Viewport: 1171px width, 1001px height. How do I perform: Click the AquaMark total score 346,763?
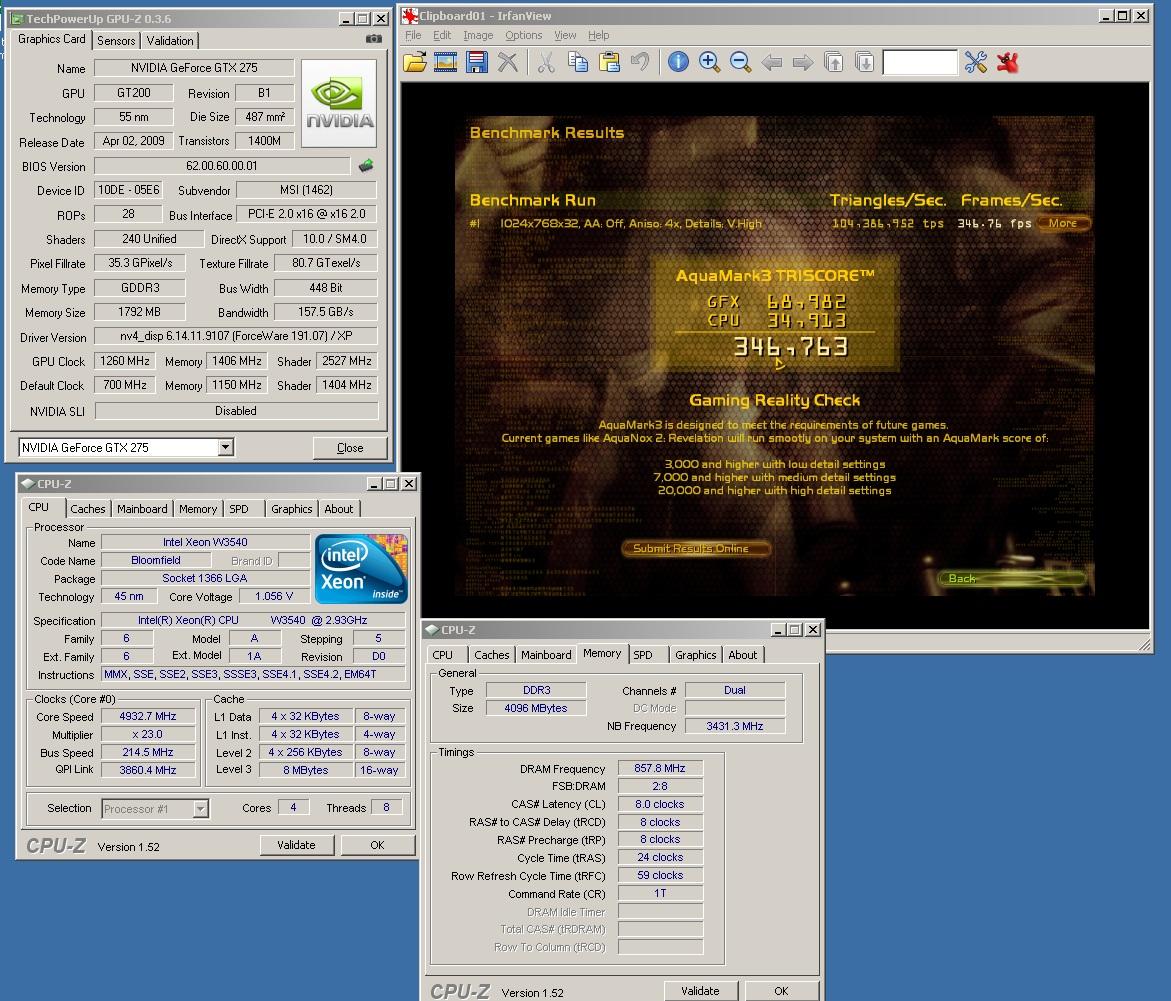(x=791, y=347)
